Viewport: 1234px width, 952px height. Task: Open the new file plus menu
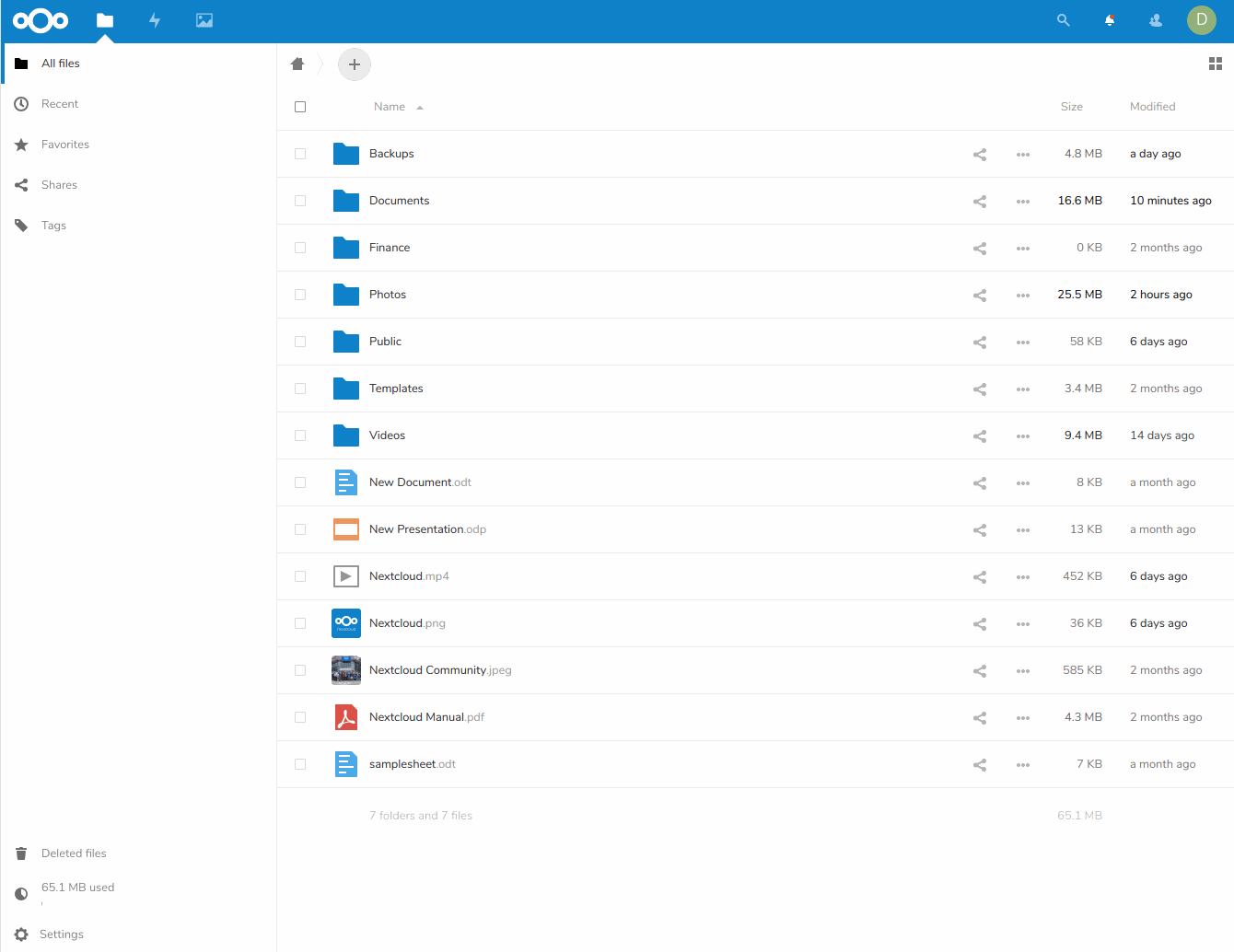click(355, 64)
